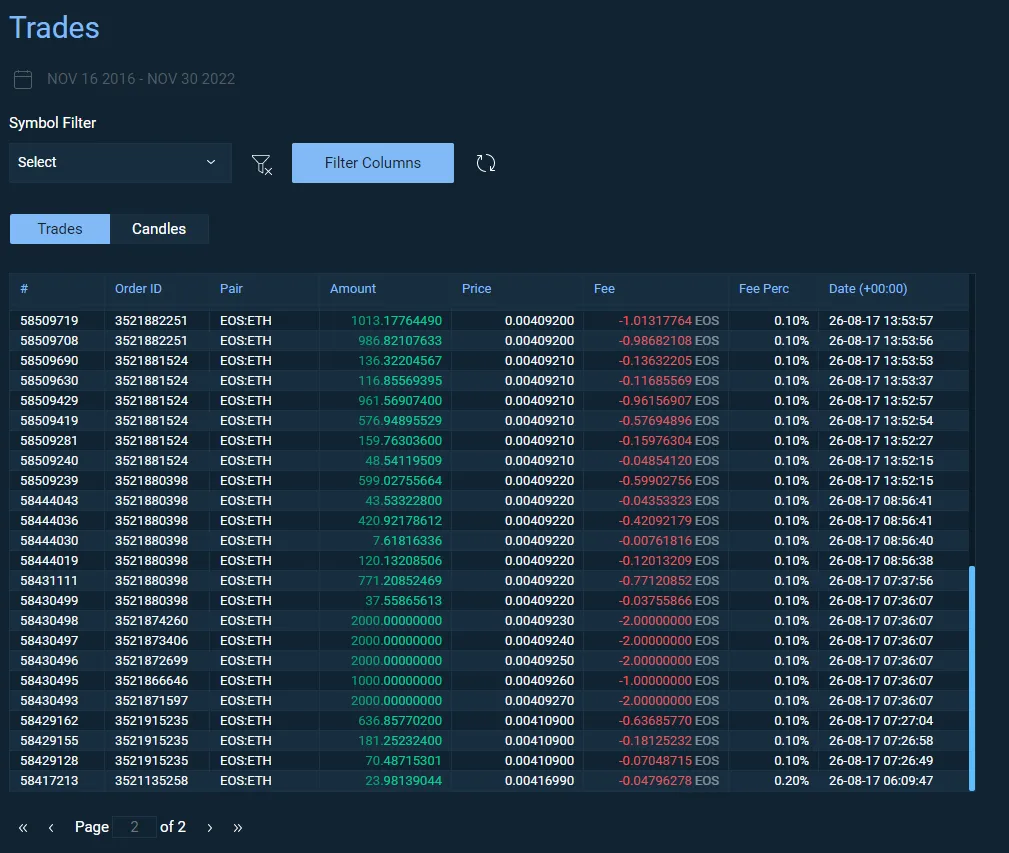The height and width of the screenshot is (853, 1009).
Task: Go to the previous page
Action: coord(51,828)
